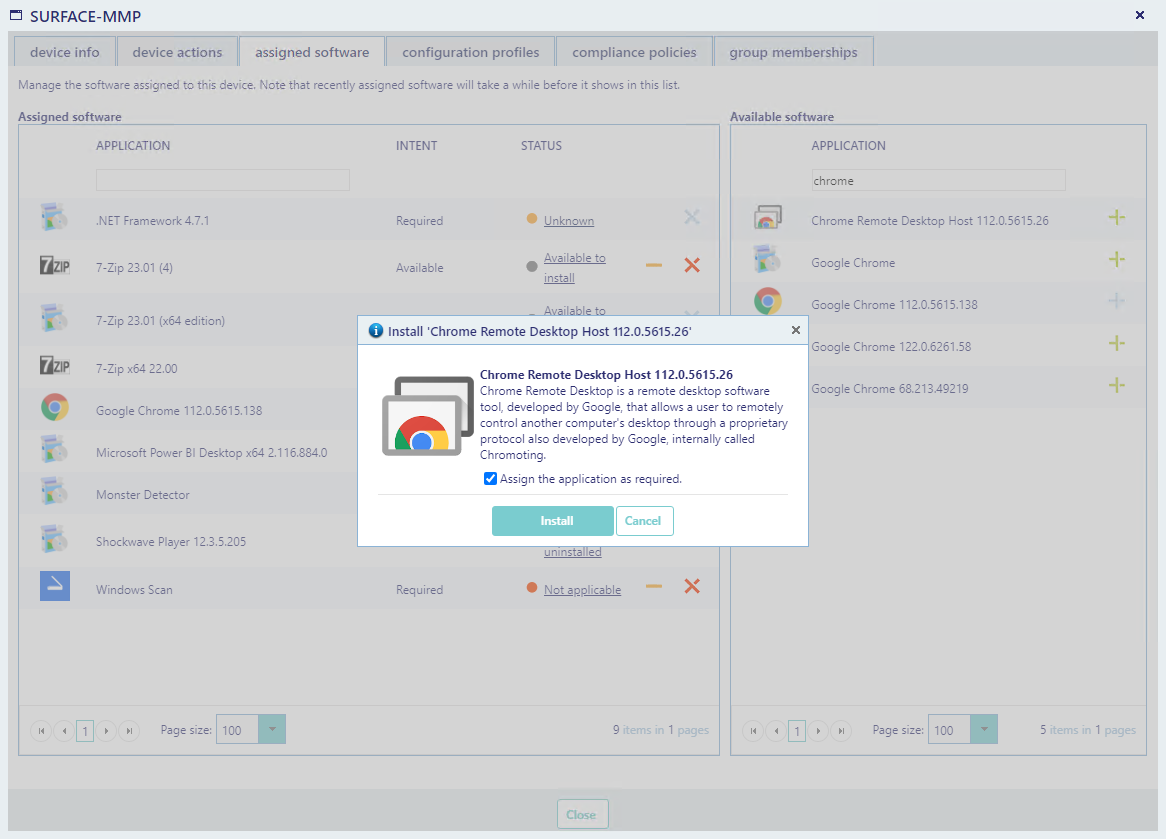Select the configuration profiles tab
The image size is (1166, 839).
(x=471, y=52)
